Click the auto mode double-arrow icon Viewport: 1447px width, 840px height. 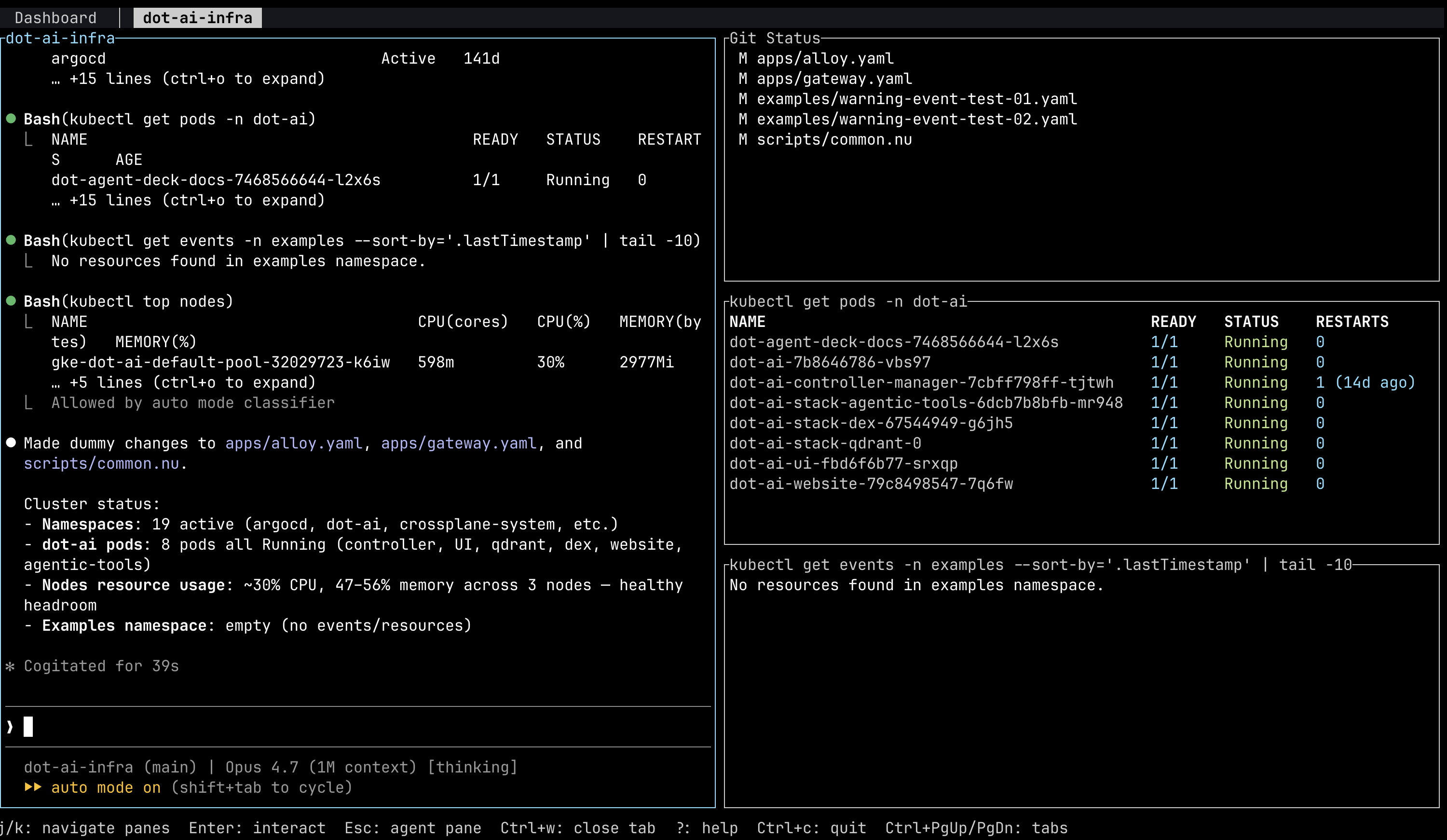pos(33,787)
